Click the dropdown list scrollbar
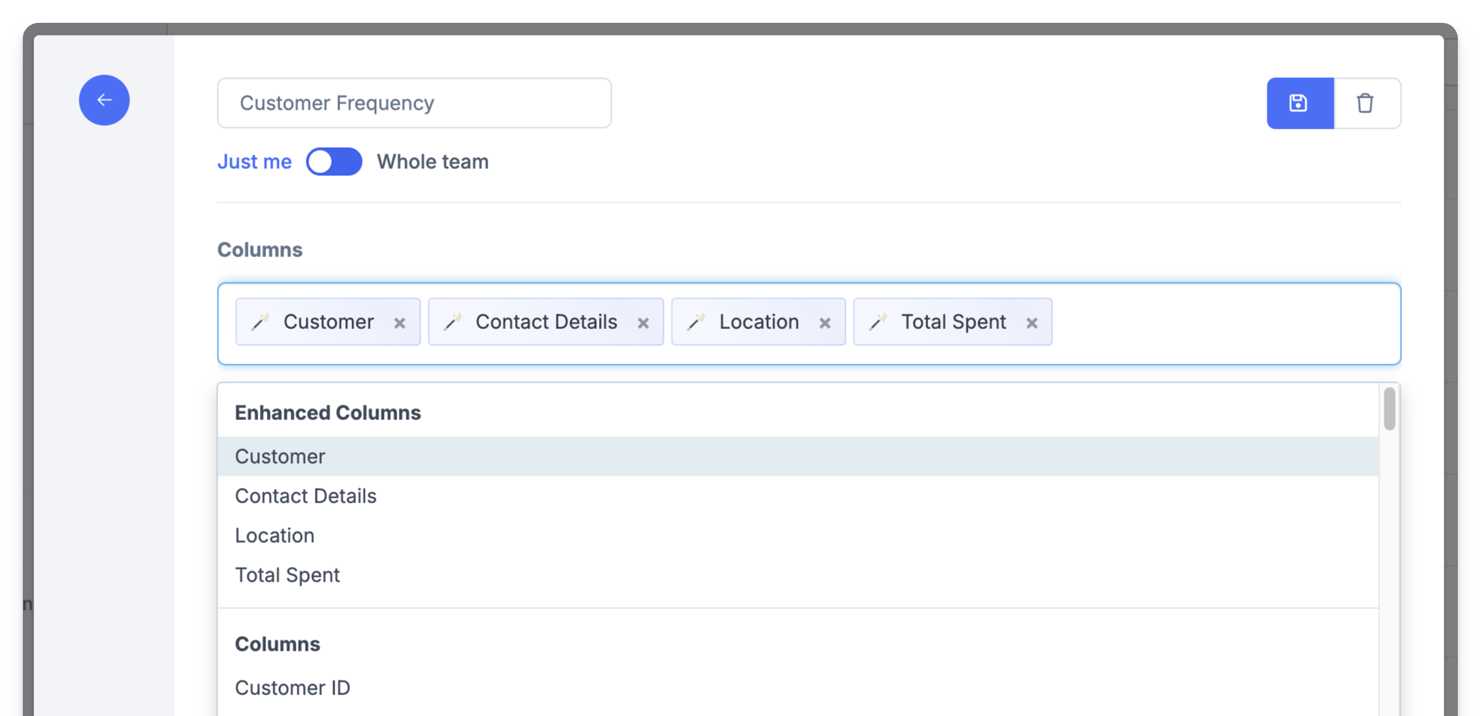This screenshot has height=716, width=1480. point(1390,410)
